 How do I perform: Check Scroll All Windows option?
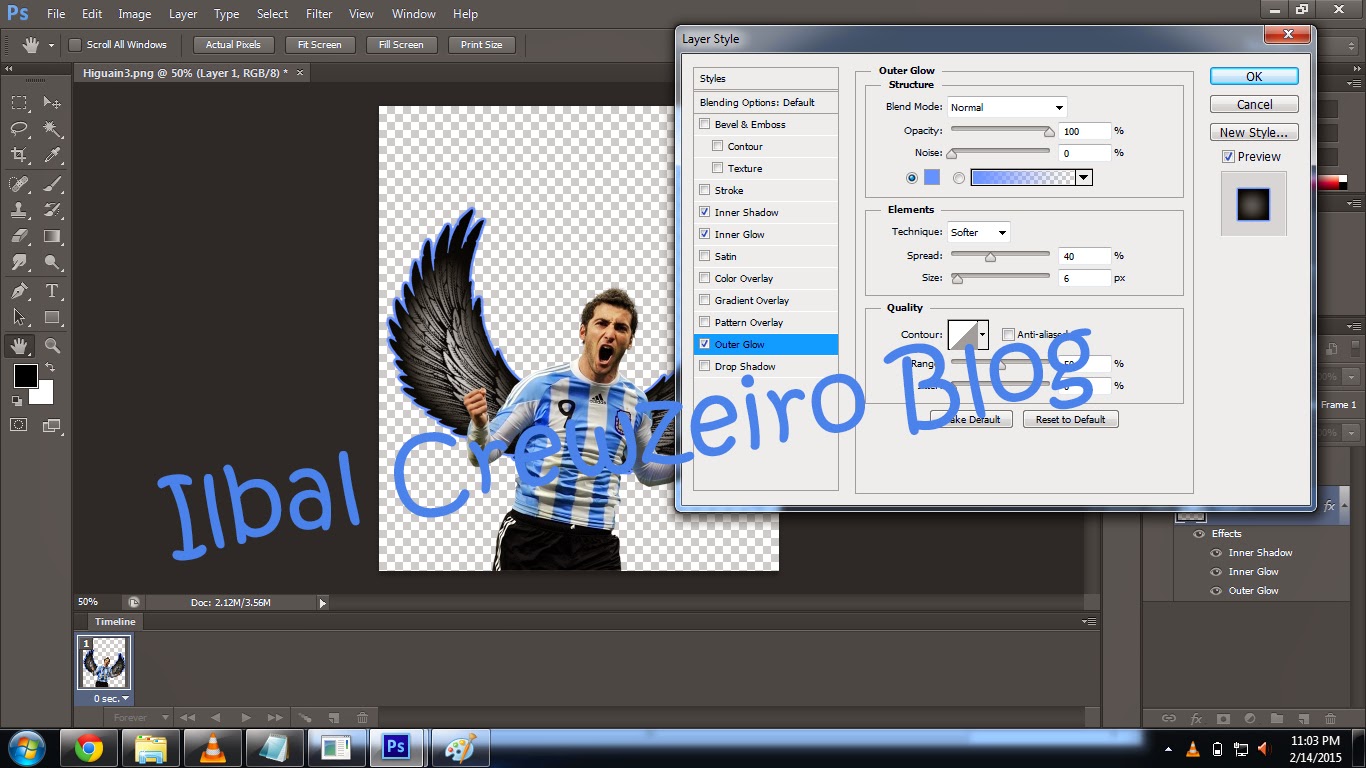pos(74,45)
